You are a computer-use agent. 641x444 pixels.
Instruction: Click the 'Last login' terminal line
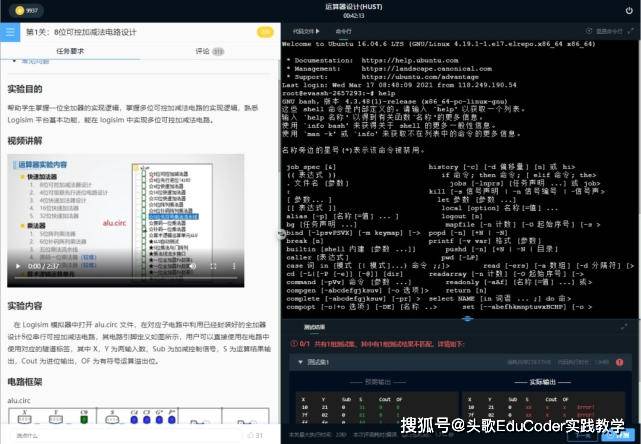point(399,85)
